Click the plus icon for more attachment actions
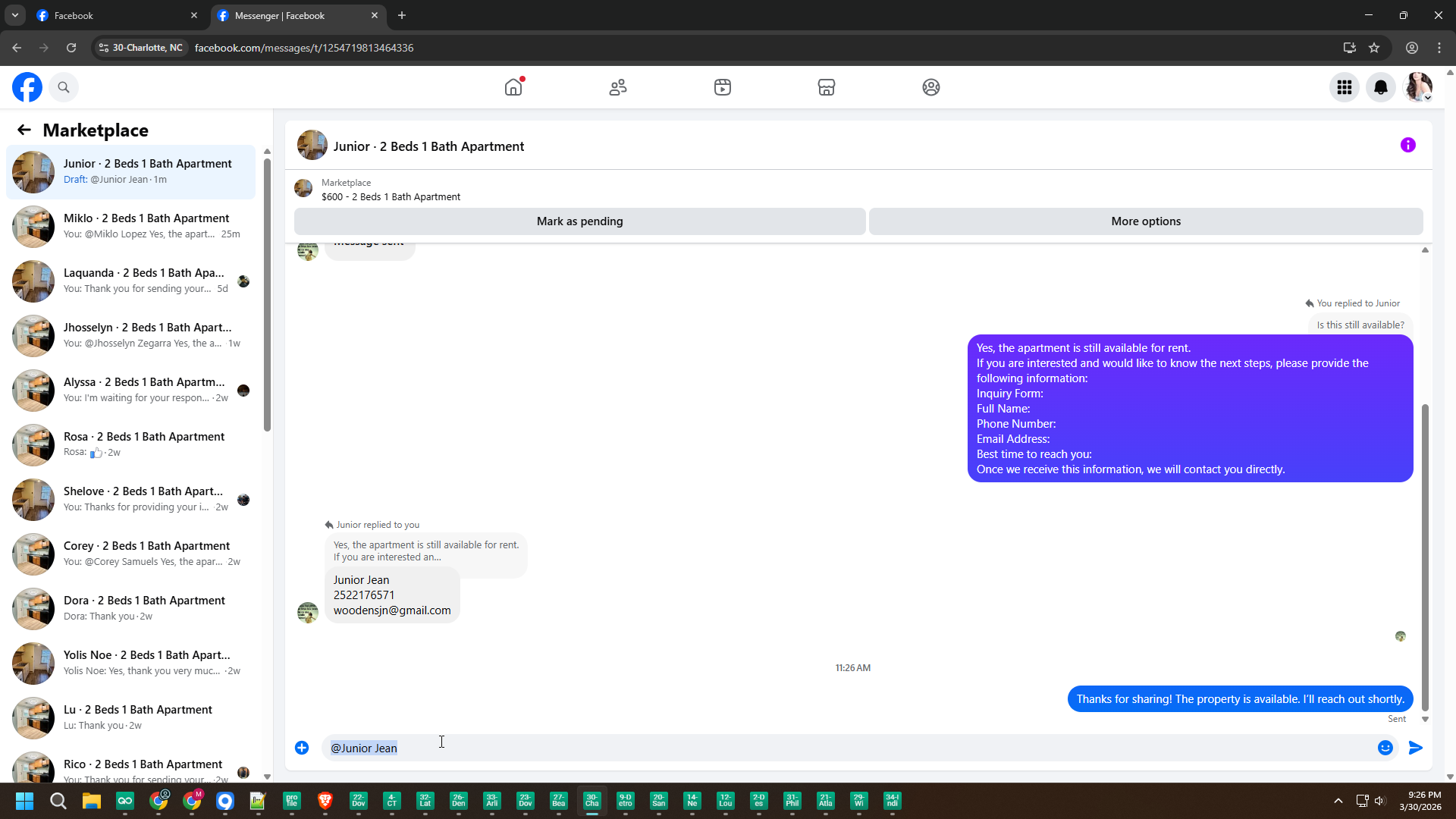 (302, 748)
